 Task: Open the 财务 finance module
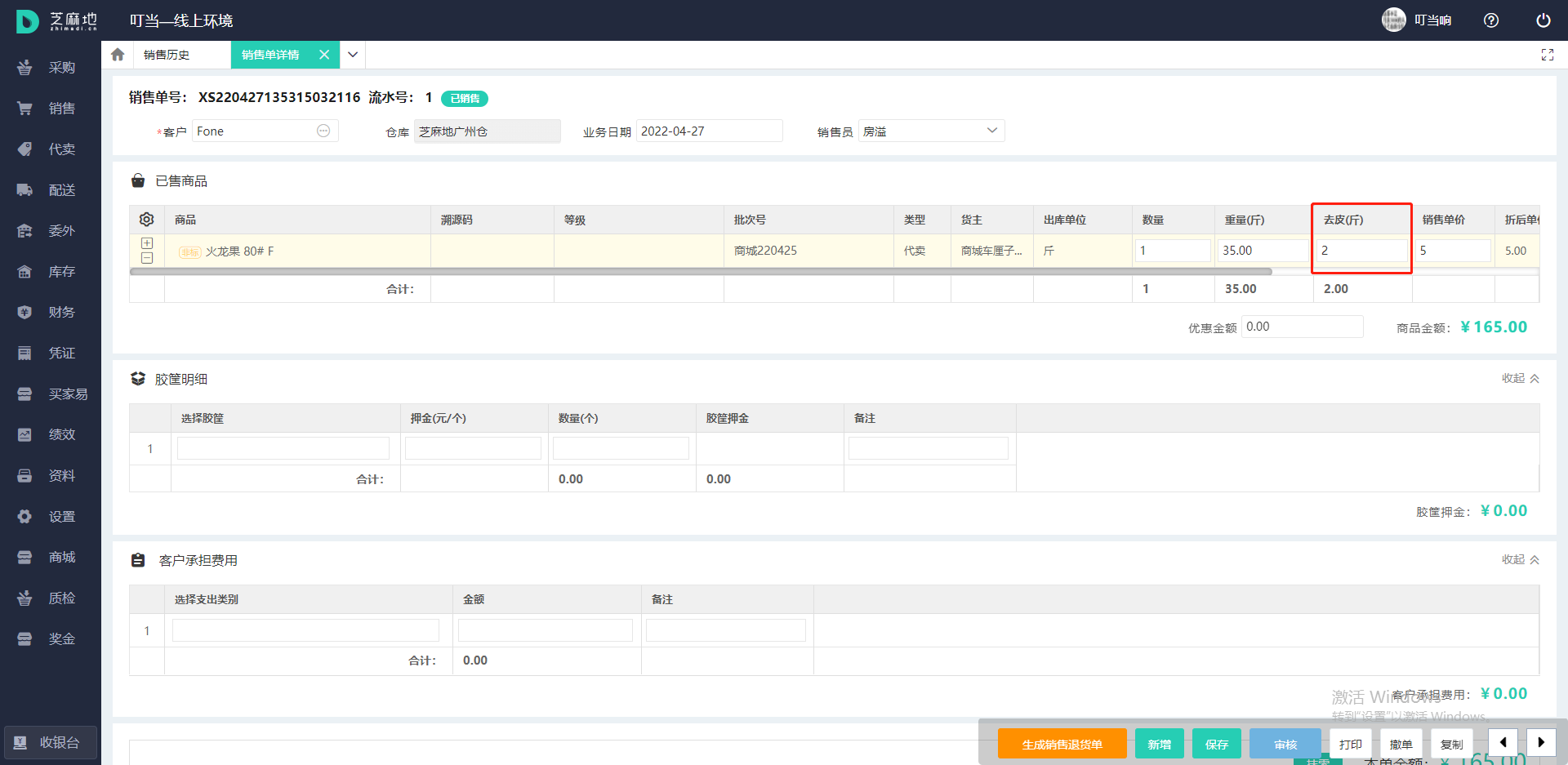(49, 313)
